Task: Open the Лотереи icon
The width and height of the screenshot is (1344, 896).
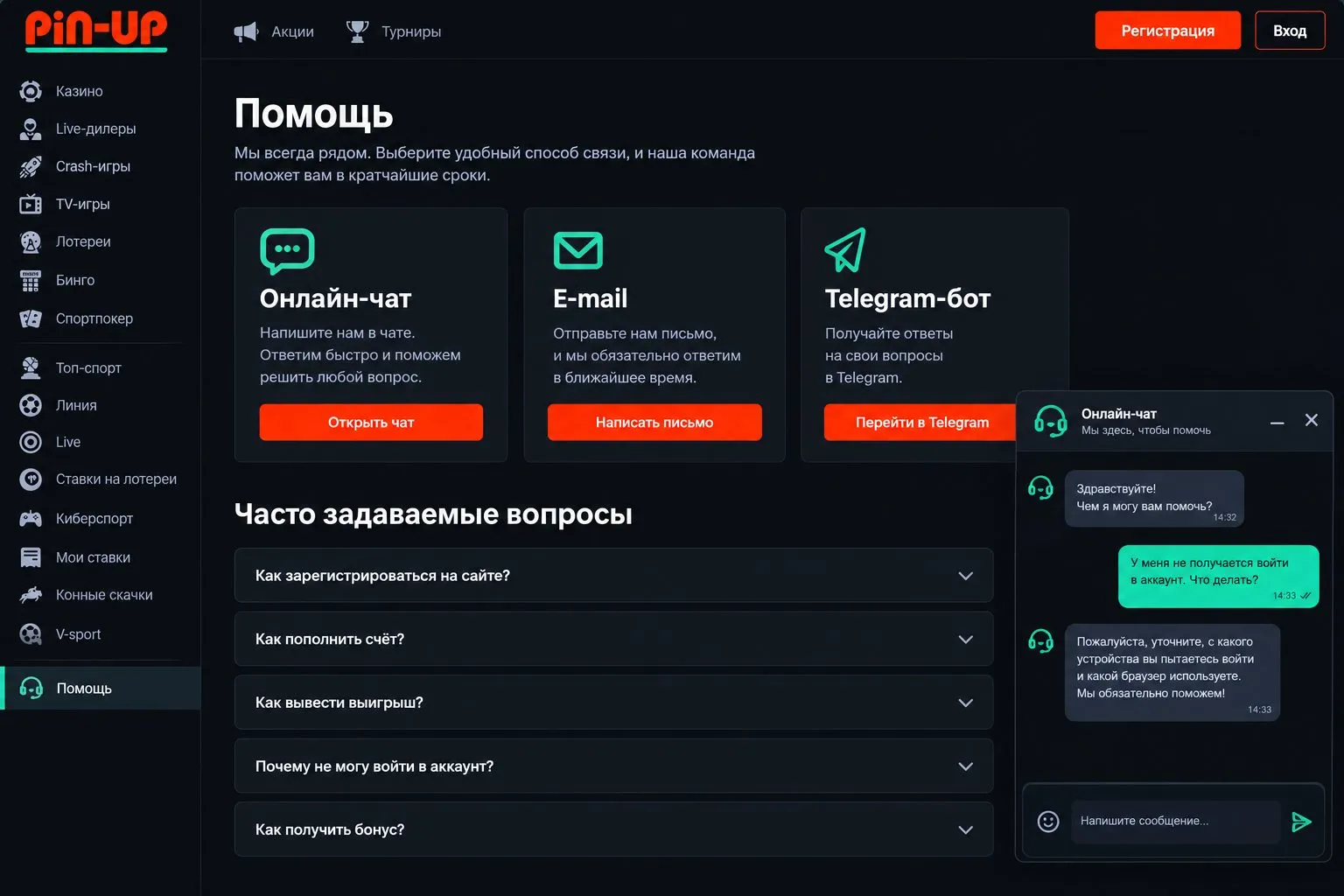Action: point(31,241)
